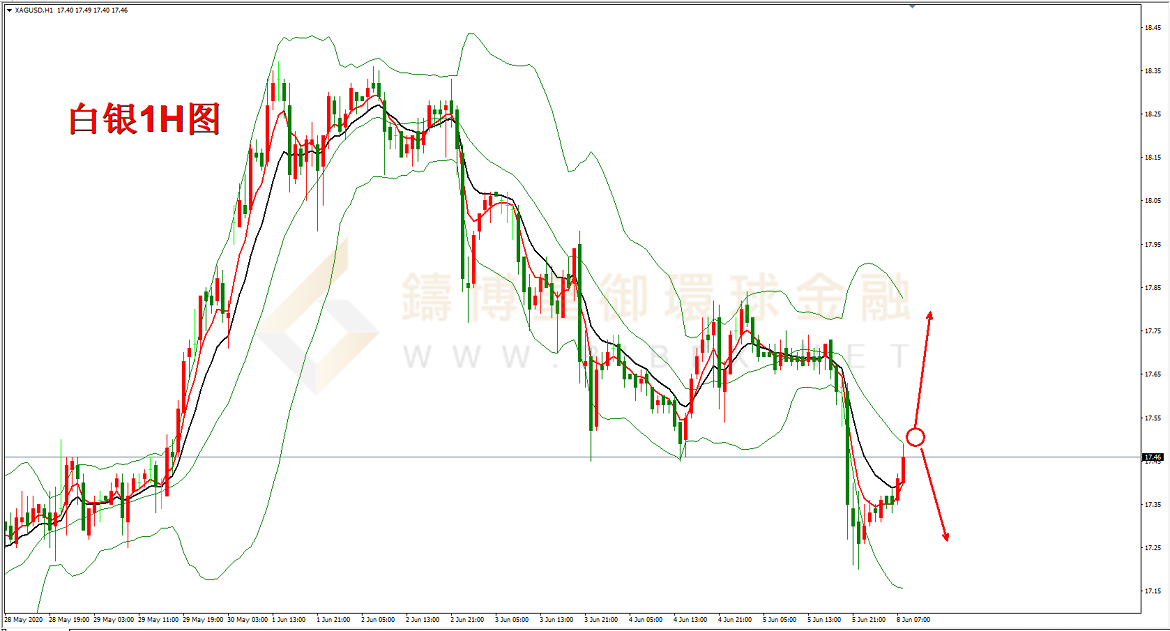Click the XAGUSD,H1 symbol label in the chart header
Viewport: 1170px width, 631px height.
(33, 9)
